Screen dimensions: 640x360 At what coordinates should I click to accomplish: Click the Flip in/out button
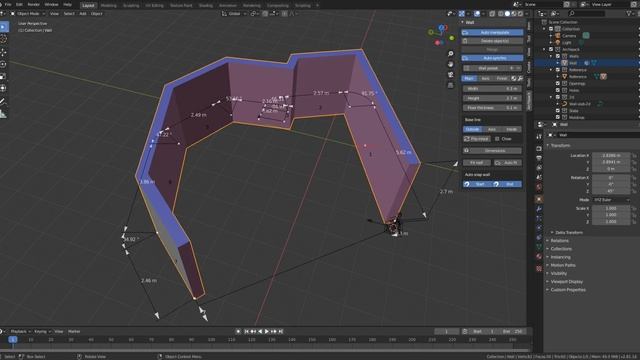pyautogui.click(x=476, y=139)
